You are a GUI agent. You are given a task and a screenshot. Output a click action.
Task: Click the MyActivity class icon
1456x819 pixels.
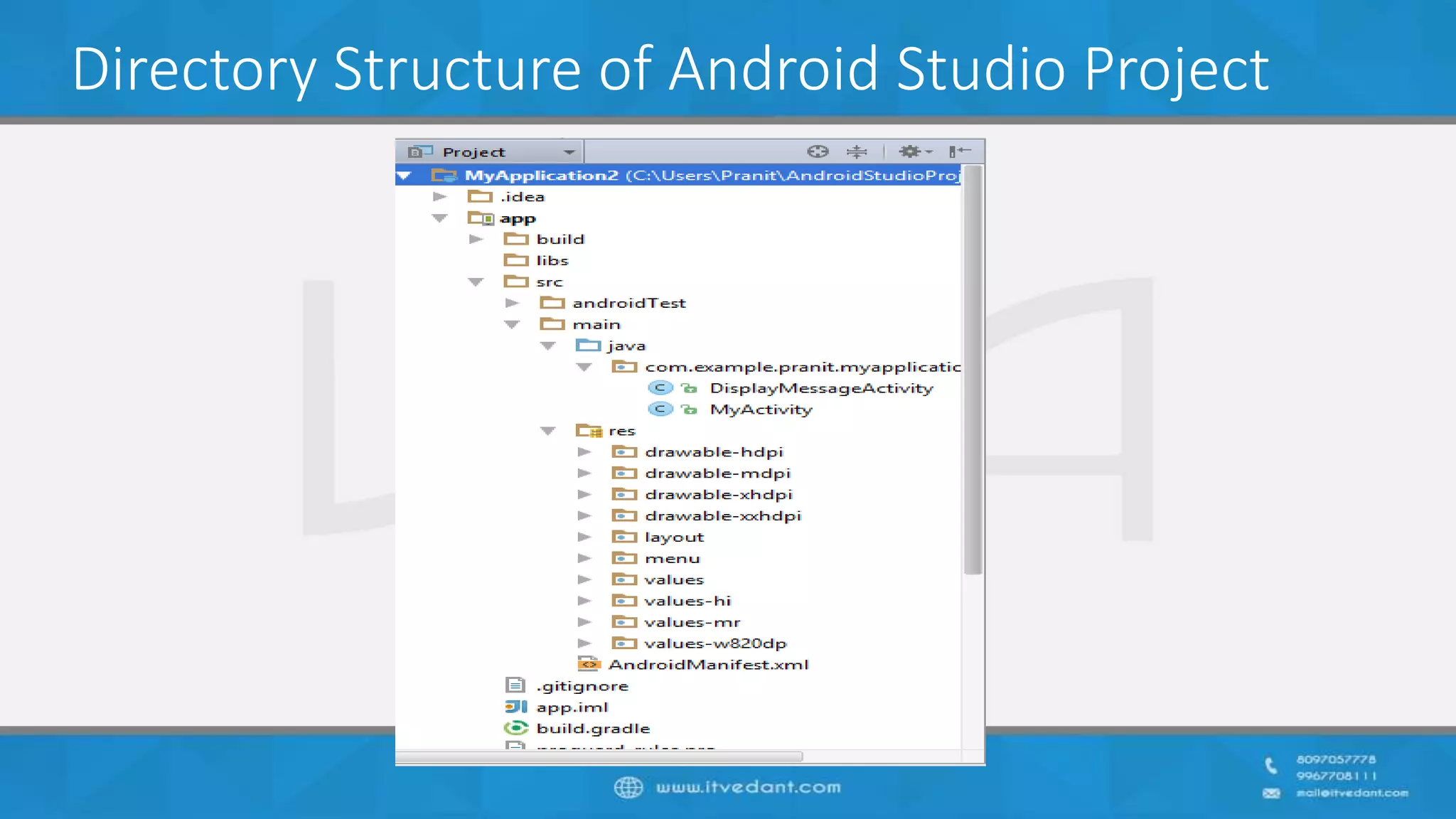(x=660, y=409)
